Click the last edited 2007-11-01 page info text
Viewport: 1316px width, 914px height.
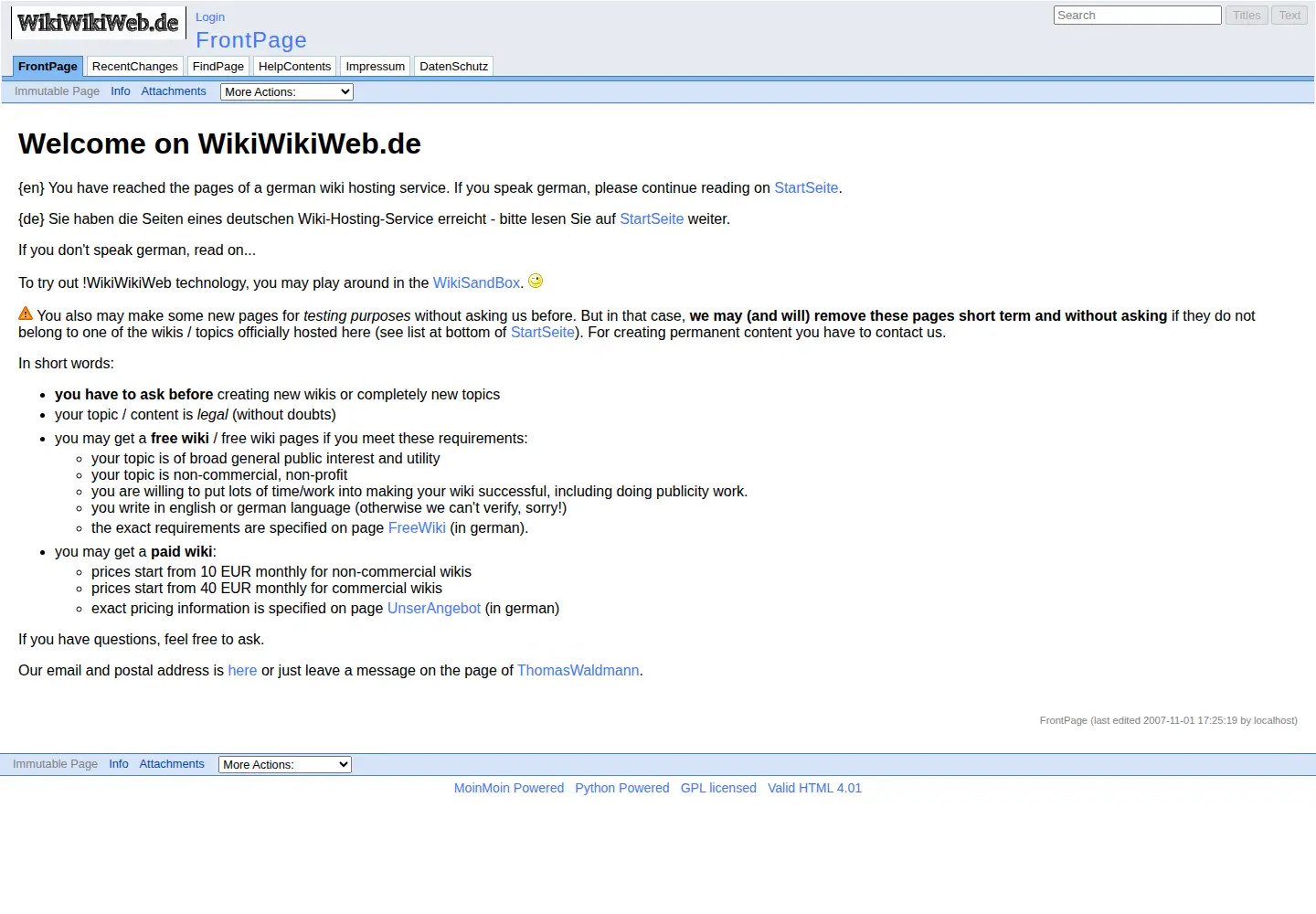pyautogui.click(x=1169, y=720)
